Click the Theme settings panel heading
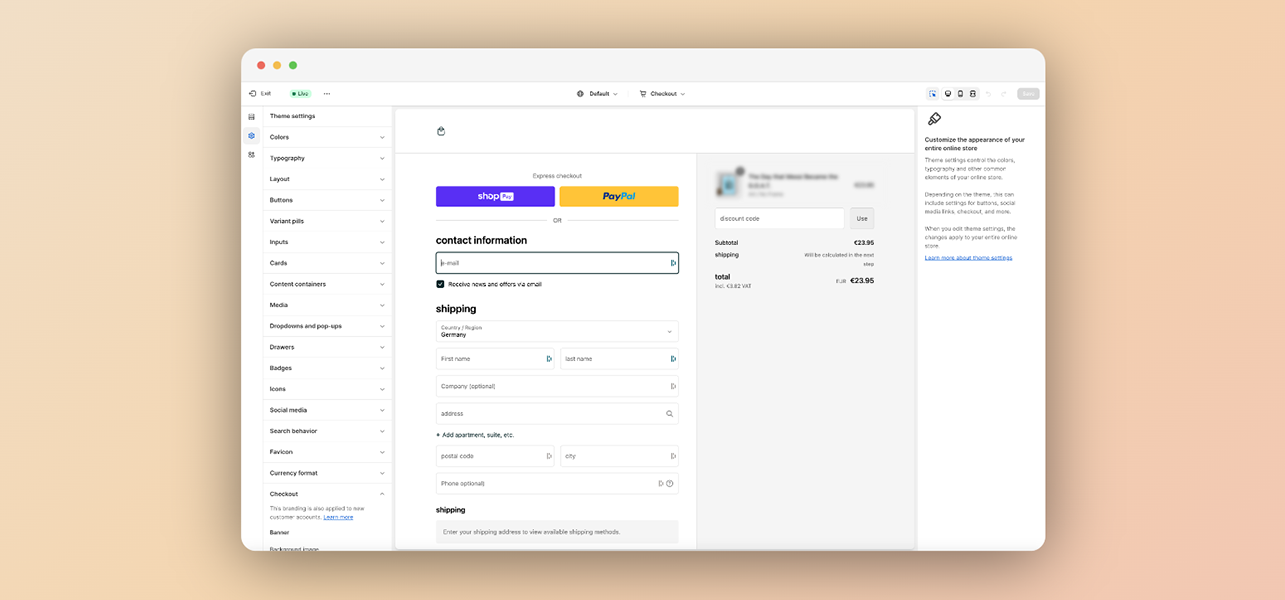The height and width of the screenshot is (600, 1285). (292, 116)
